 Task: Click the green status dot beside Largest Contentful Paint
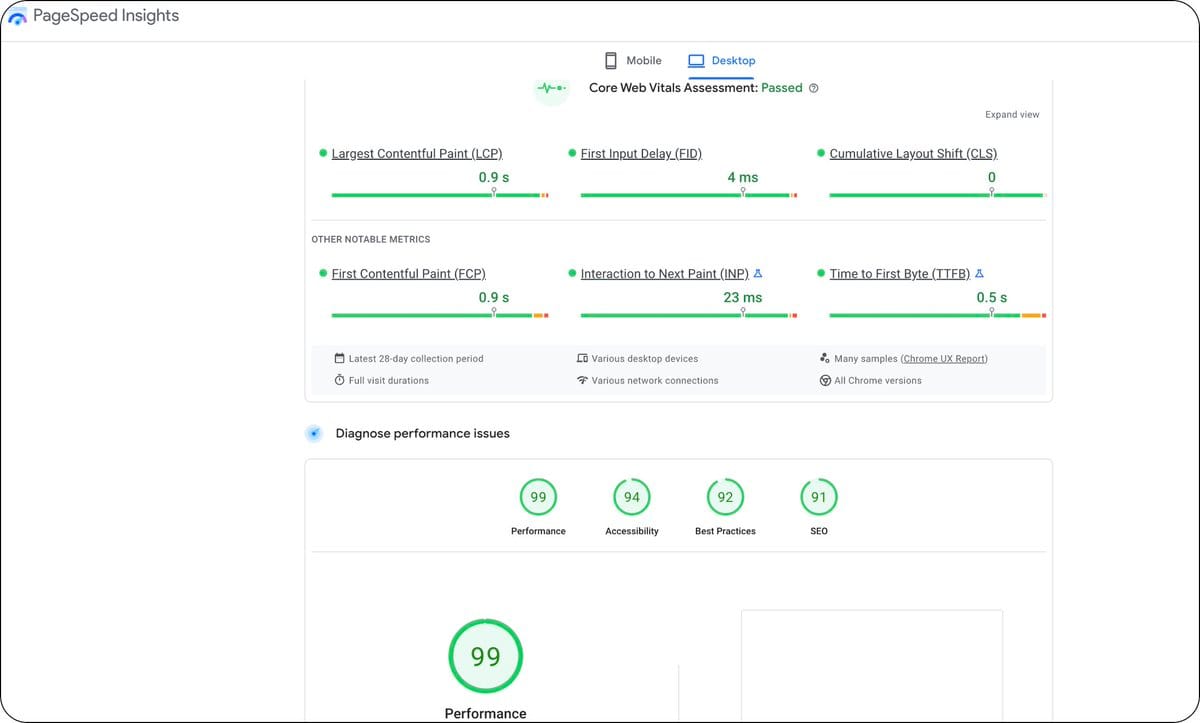point(323,154)
